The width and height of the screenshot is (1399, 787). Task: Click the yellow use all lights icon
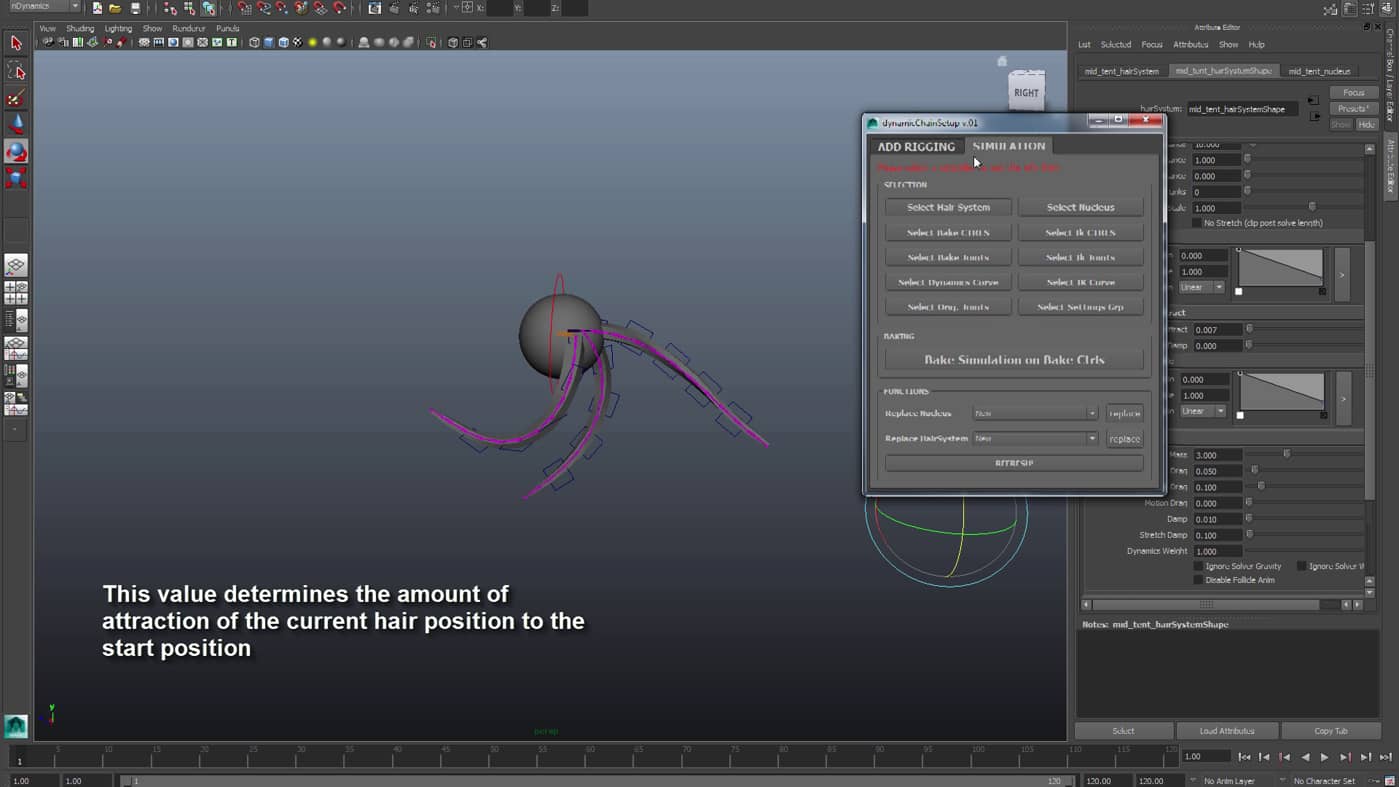click(312, 42)
